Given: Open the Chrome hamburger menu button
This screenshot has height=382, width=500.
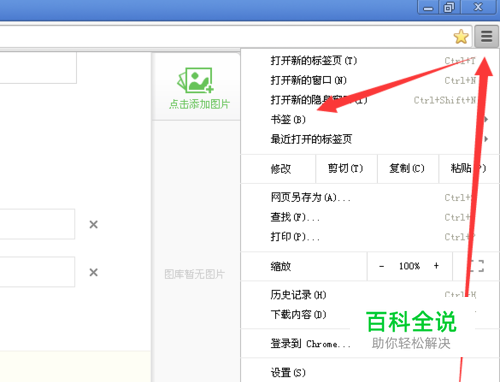Looking at the screenshot, I should coord(486,36).
